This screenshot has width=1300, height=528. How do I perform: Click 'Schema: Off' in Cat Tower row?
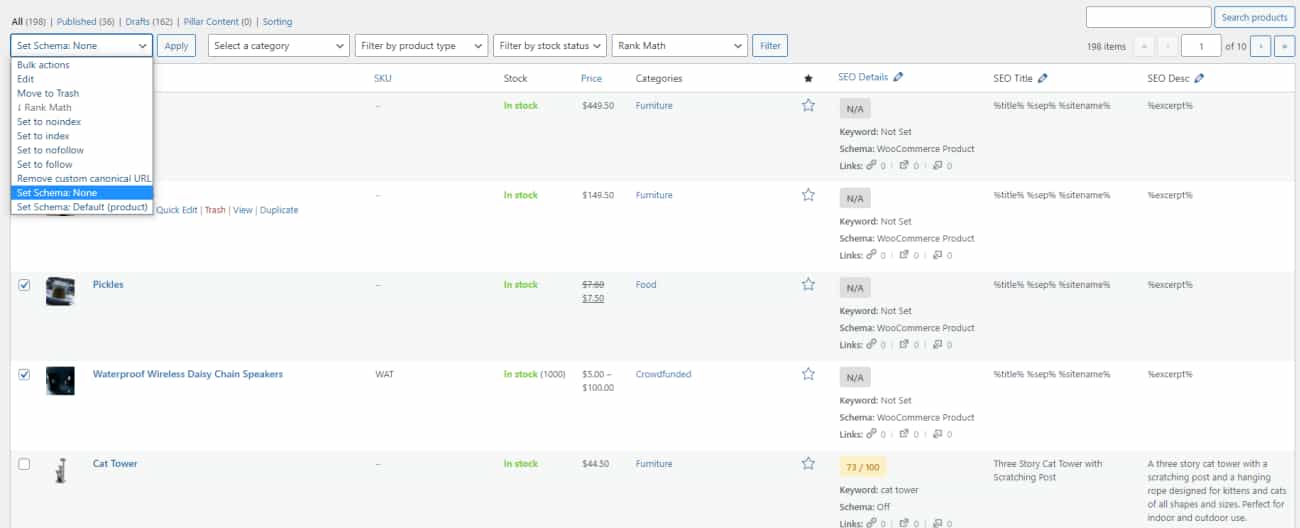(x=865, y=507)
